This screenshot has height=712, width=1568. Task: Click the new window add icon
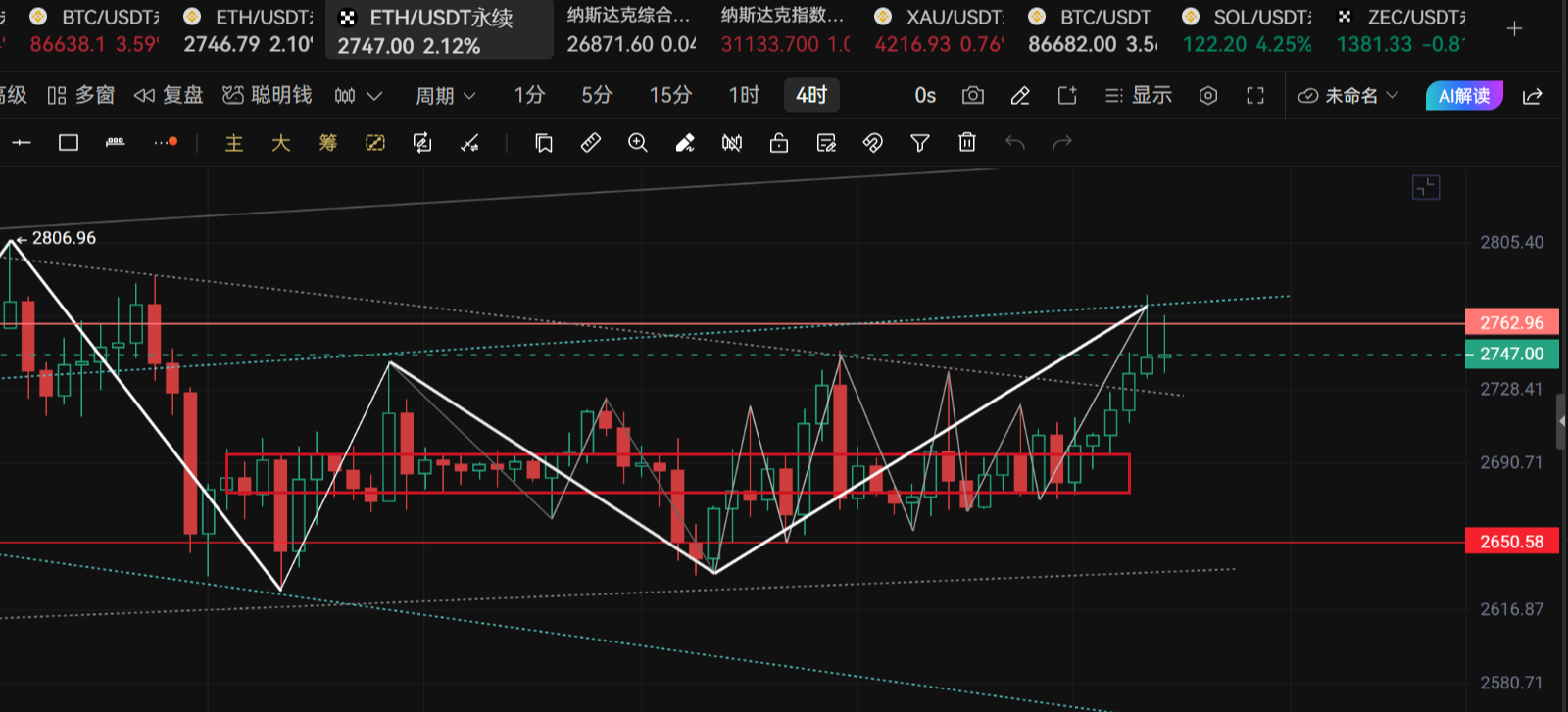coord(1067,95)
